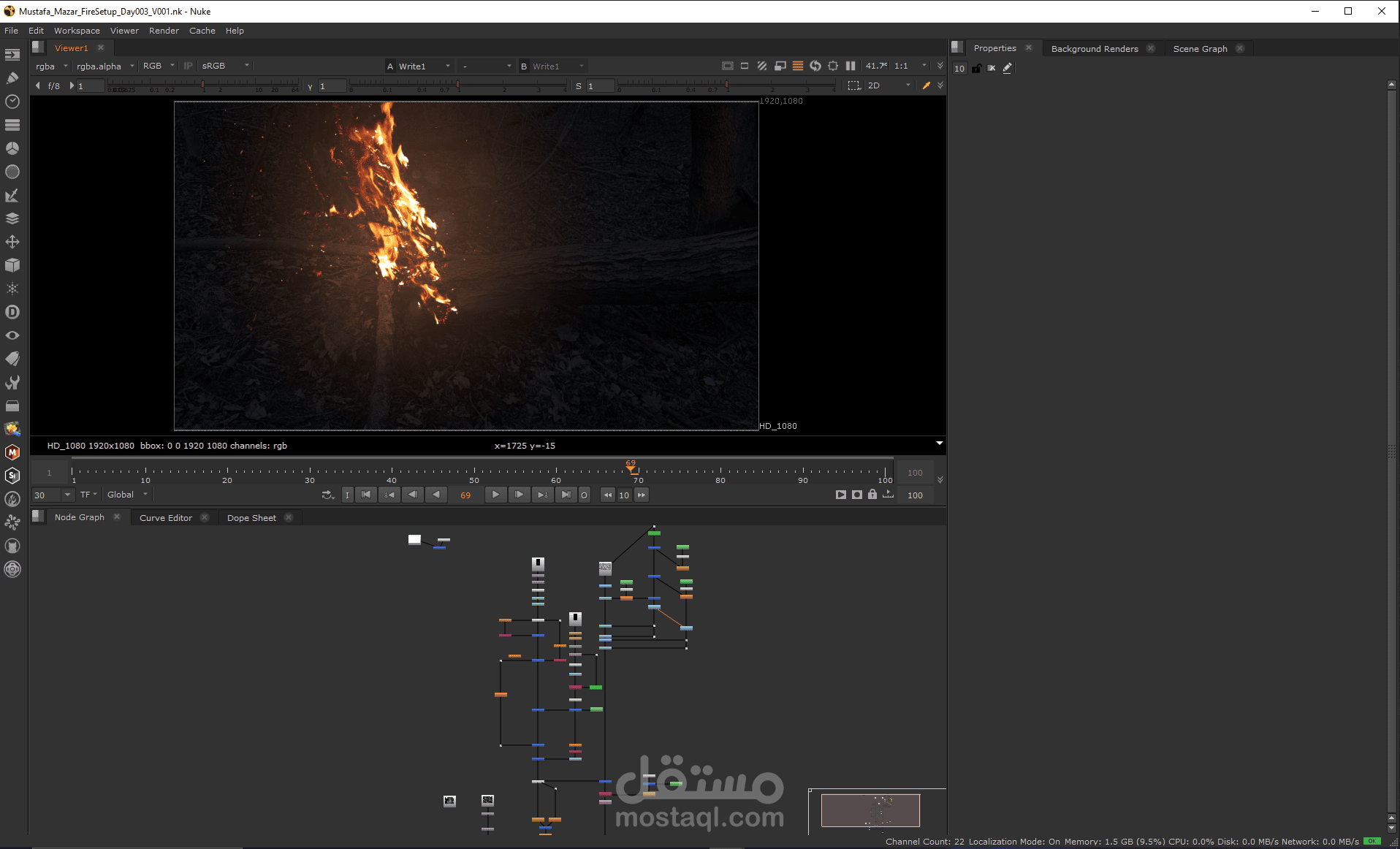Click the saturation S slider handle

[726, 85]
